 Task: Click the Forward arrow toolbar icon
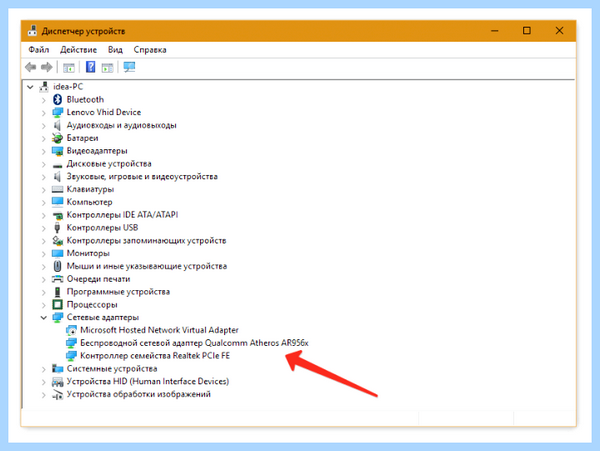[x=47, y=67]
